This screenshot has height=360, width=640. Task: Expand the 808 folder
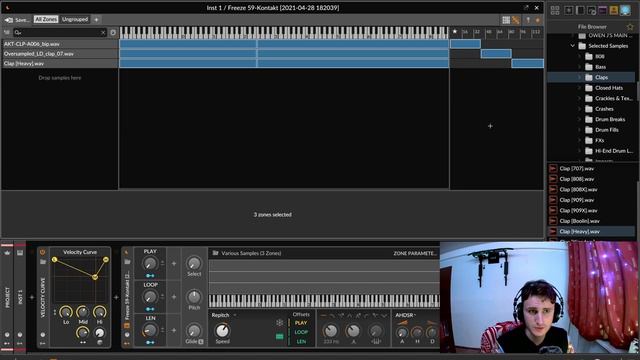click(579, 56)
